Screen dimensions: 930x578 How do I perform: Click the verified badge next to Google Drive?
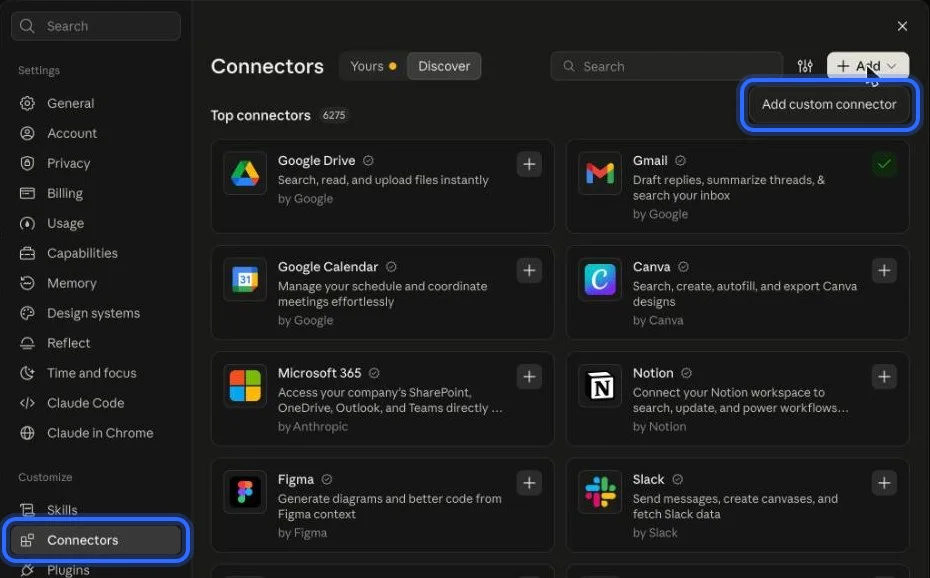click(x=368, y=161)
